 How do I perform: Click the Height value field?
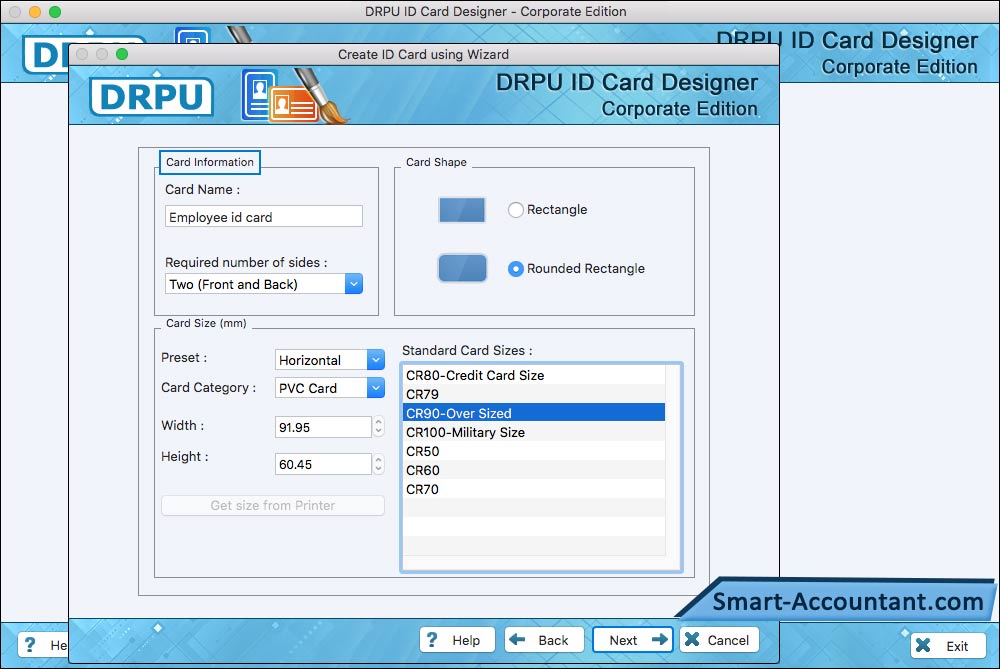(323, 464)
